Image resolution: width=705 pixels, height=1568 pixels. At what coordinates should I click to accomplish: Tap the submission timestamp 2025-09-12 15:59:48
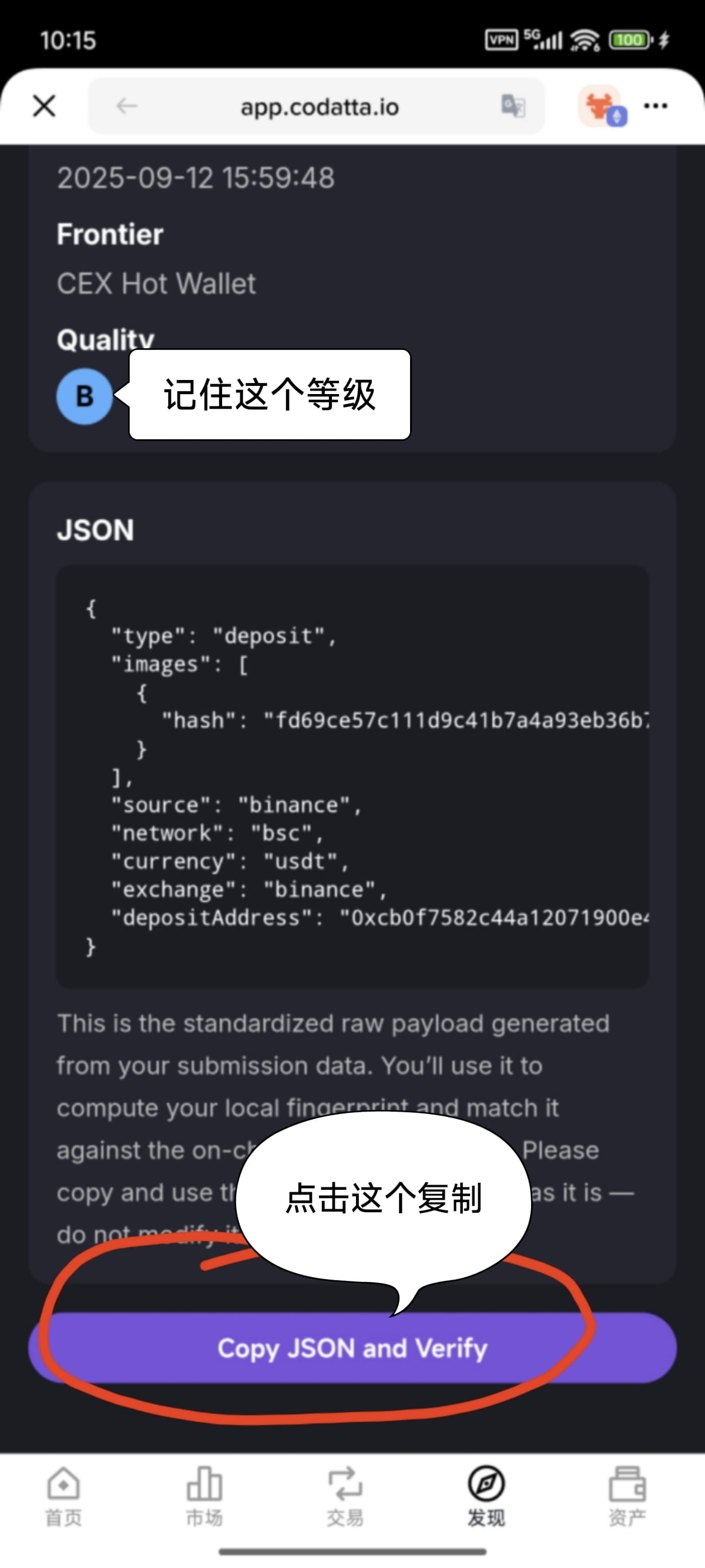click(196, 178)
